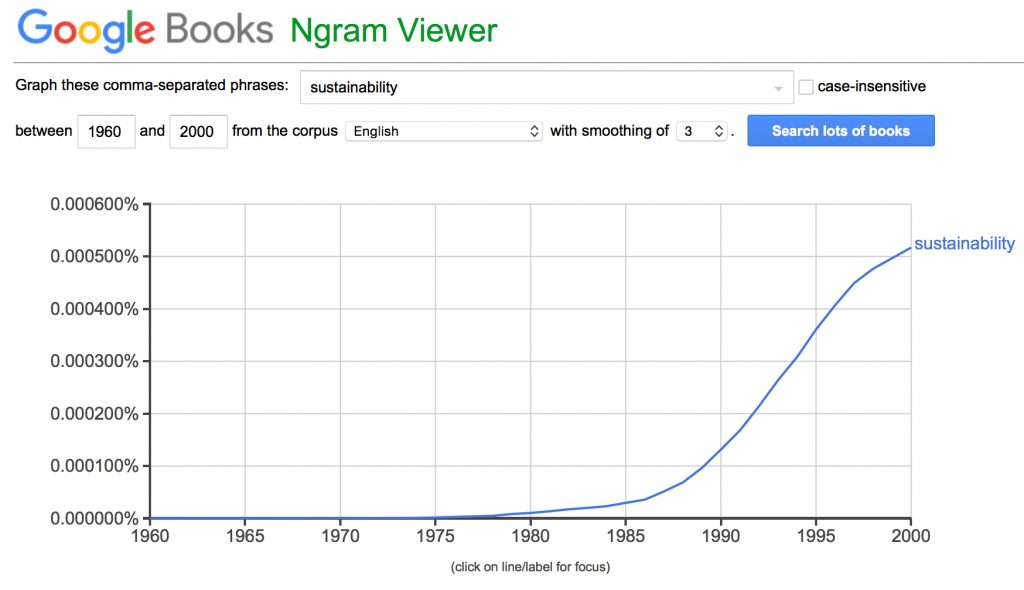Click the 1980 label on the x-axis
This screenshot has width=1024, height=590.
pyautogui.click(x=530, y=537)
